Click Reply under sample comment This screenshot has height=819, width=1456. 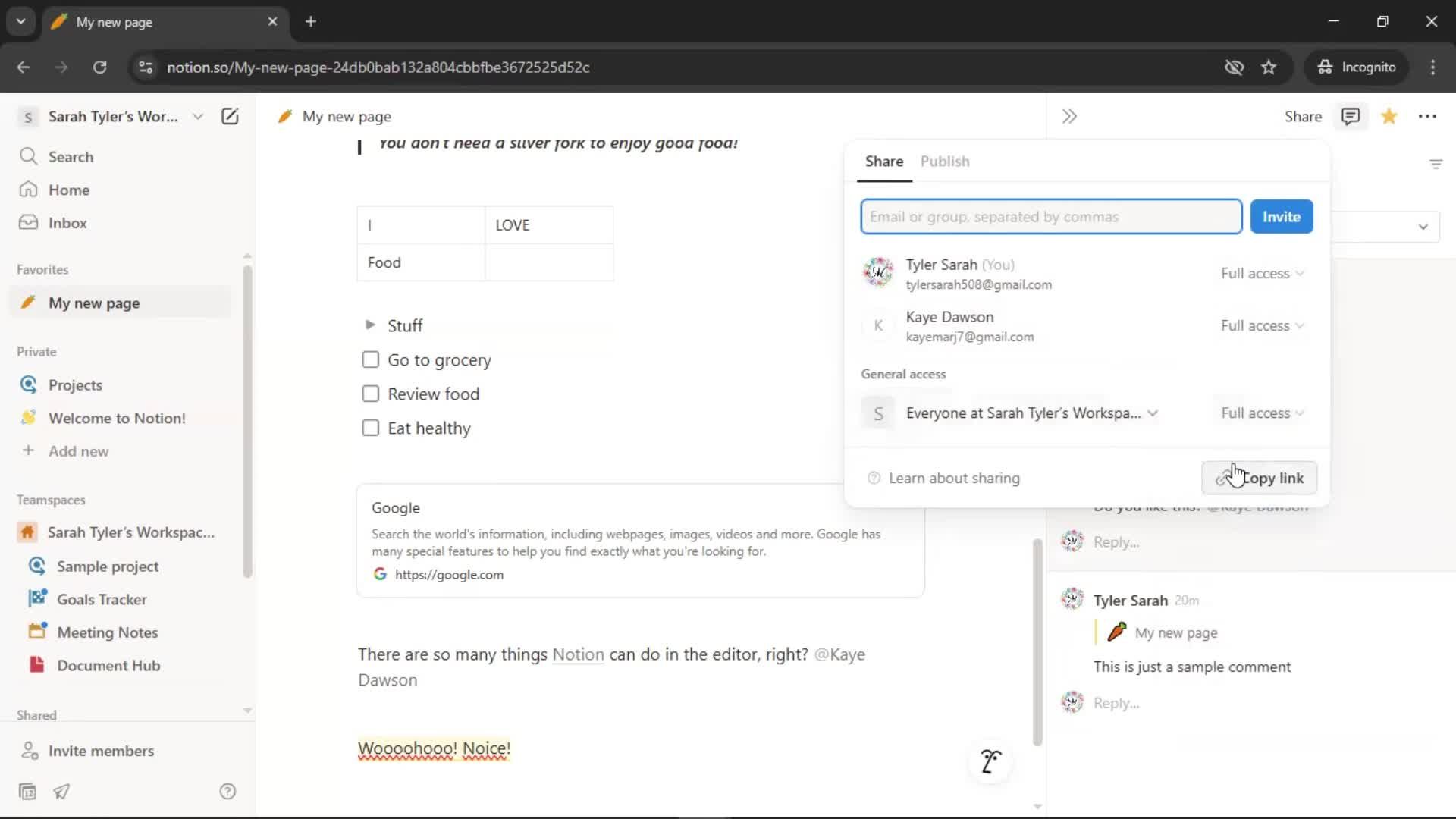pos(1116,703)
